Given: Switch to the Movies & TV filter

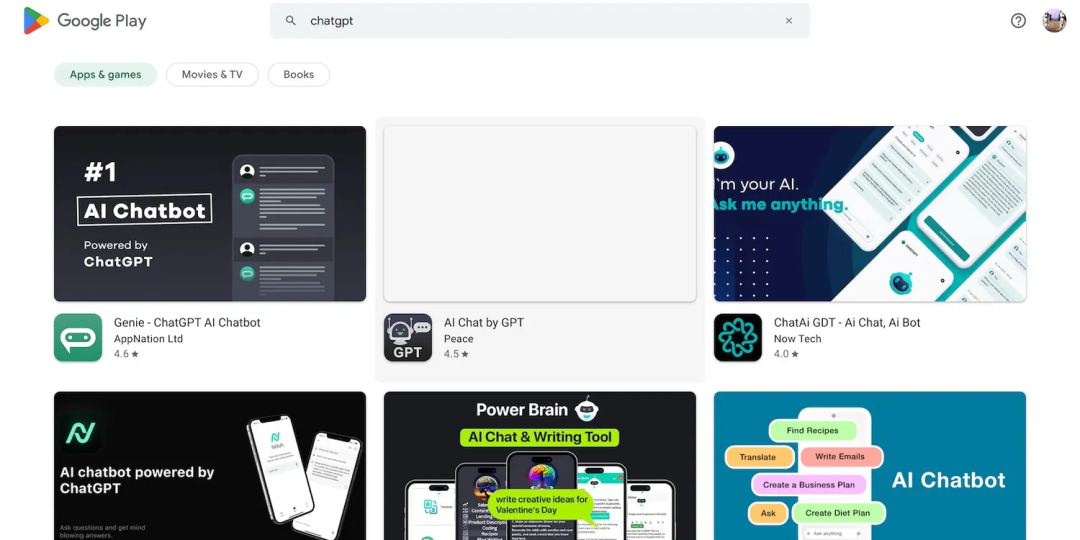Looking at the screenshot, I should tap(212, 75).
